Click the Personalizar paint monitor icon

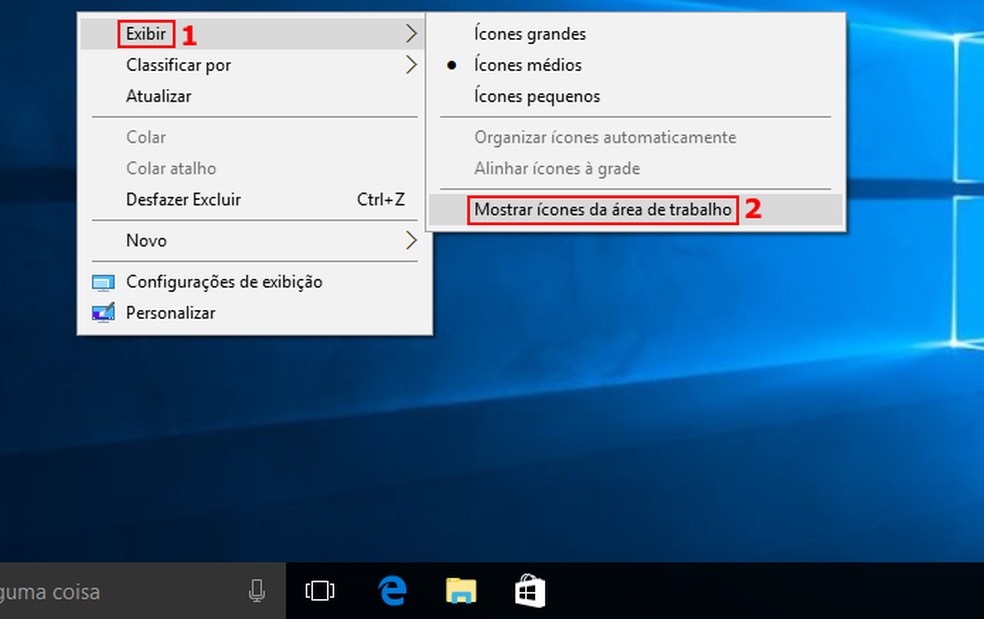(x=104, y=312)
